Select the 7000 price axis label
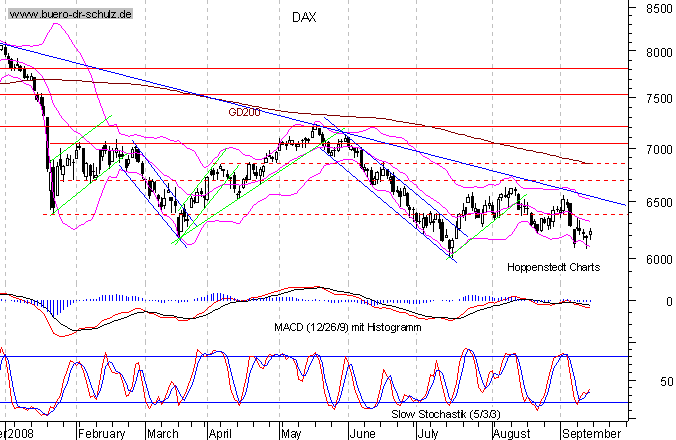The image size is (676, 440). [x=656, y=150]
